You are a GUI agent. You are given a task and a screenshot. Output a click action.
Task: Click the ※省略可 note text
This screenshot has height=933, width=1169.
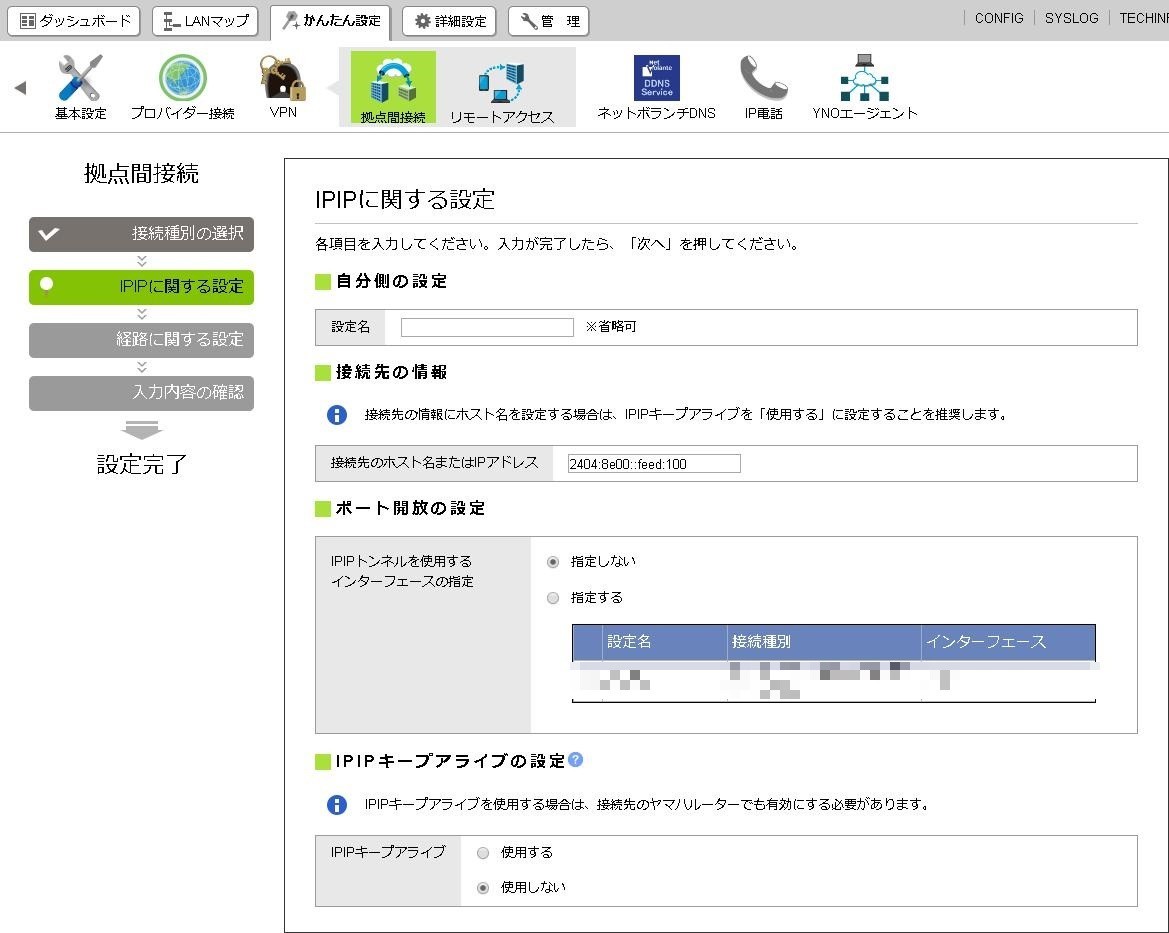611,327
